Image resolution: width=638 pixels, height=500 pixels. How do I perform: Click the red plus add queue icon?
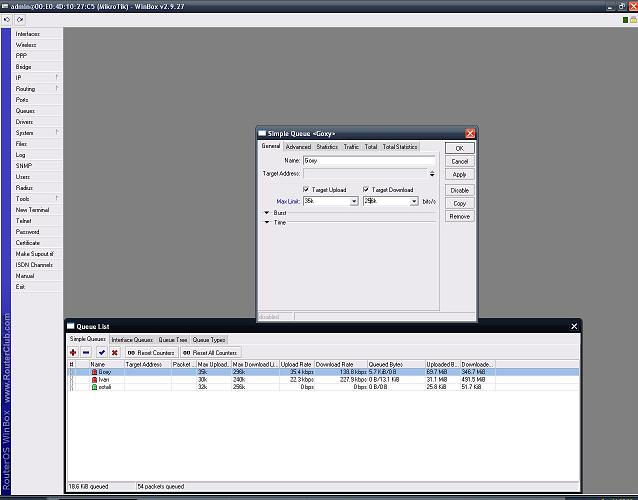pyautogui.click(x=73, y=353)
